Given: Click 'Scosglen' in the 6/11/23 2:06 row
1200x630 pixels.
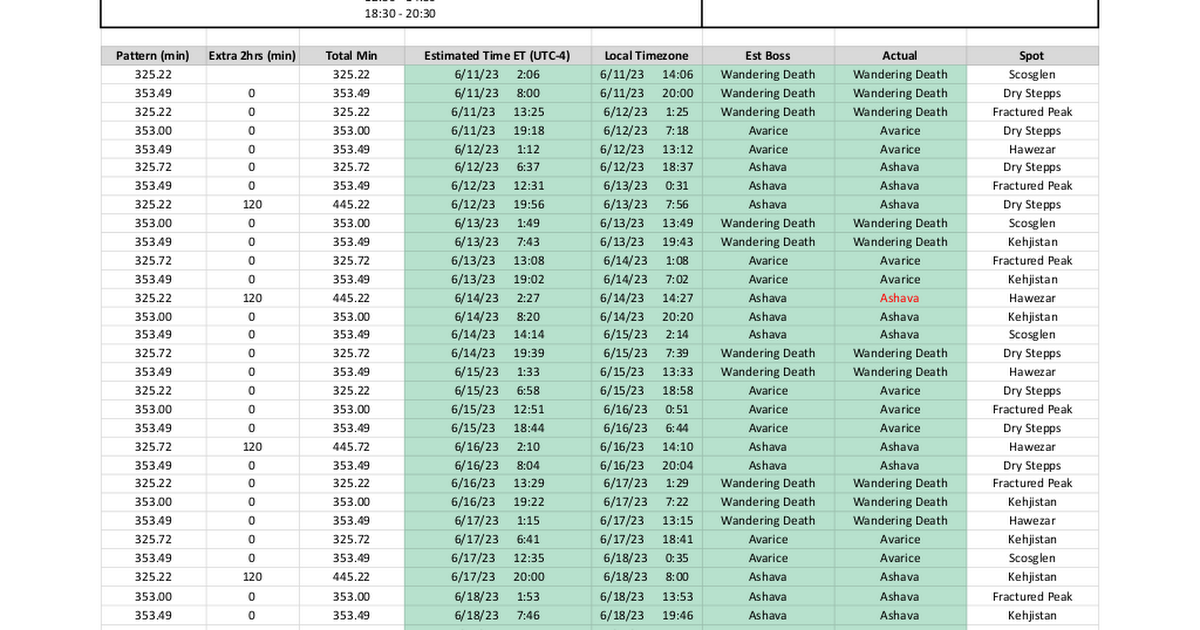Looking at the screenshot, I should 1032,74.
